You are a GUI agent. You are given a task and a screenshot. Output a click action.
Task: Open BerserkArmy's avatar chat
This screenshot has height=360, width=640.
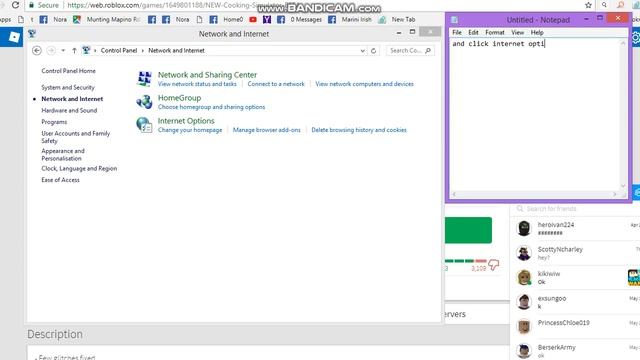(524, 351)
